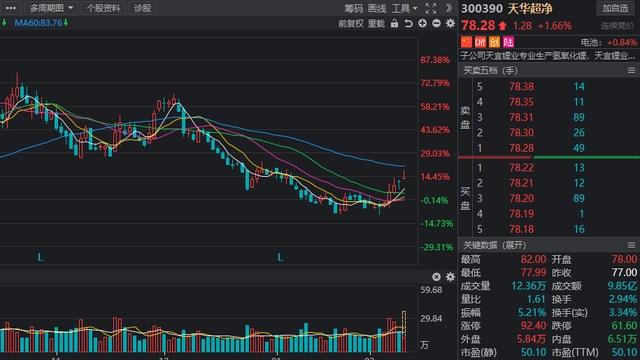Click the red up-arrow price icon

[x=502, y=26]
